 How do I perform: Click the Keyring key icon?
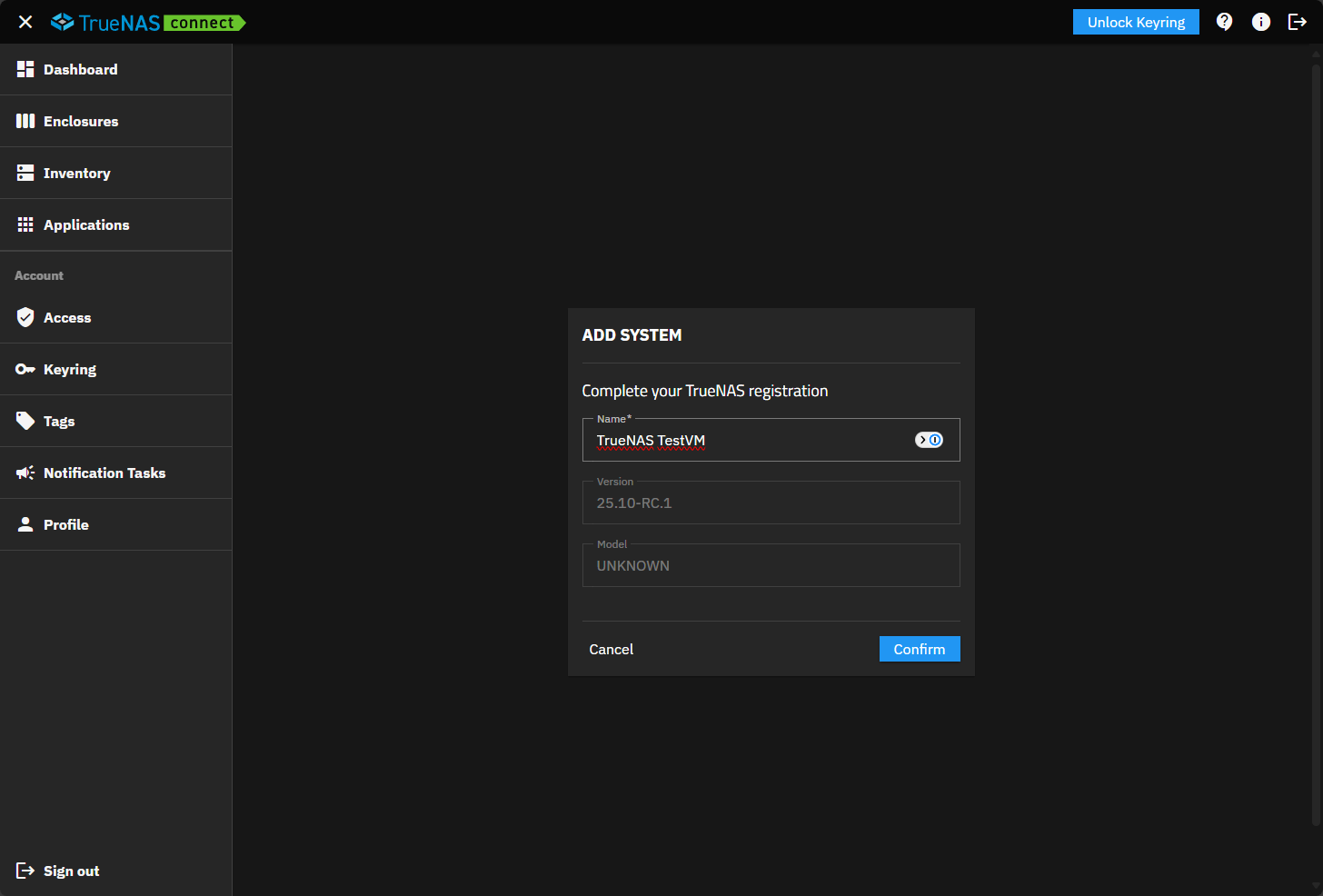(25, 369)
